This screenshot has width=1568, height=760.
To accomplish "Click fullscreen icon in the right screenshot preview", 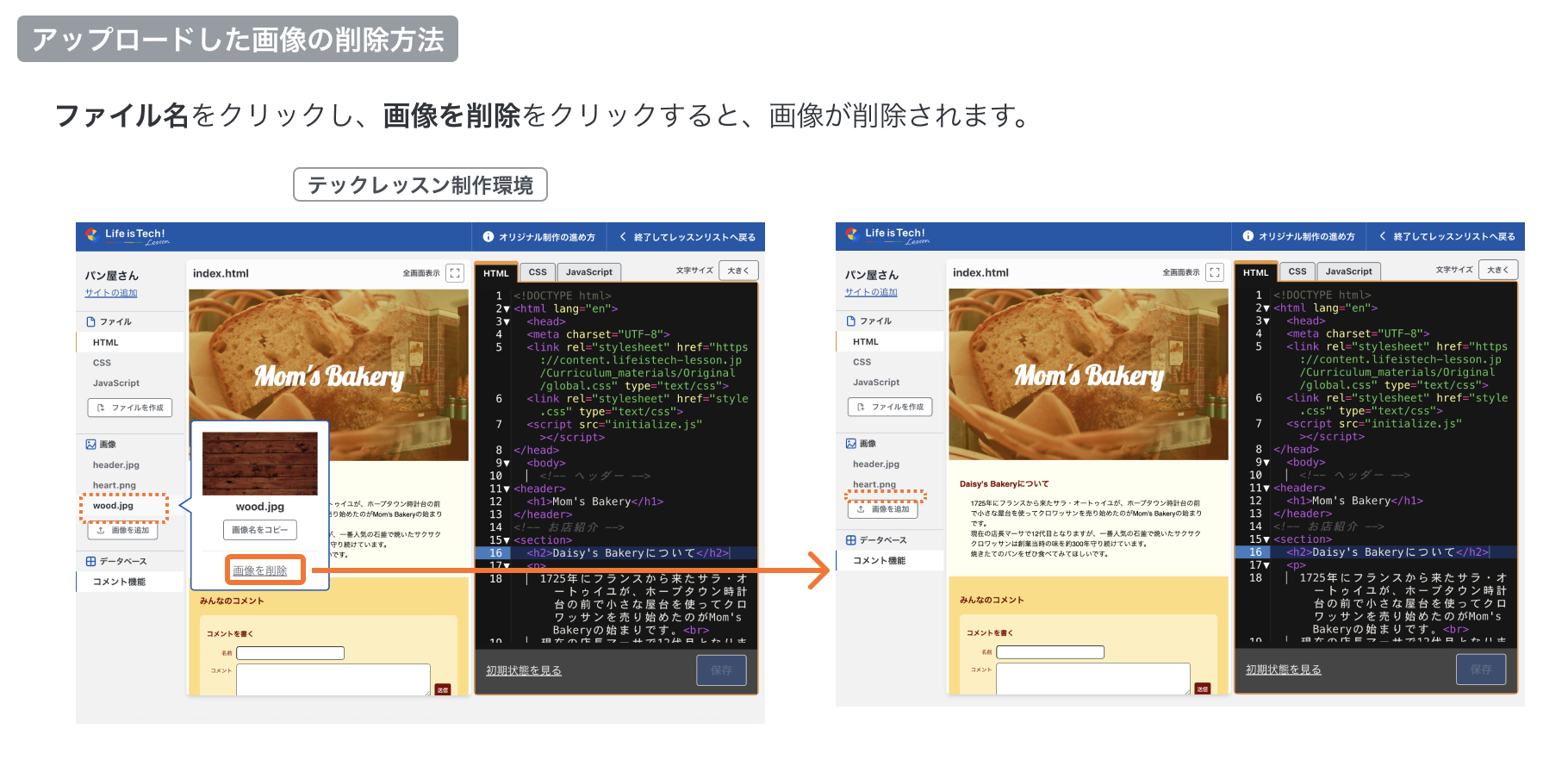I will click(1215, 272).
